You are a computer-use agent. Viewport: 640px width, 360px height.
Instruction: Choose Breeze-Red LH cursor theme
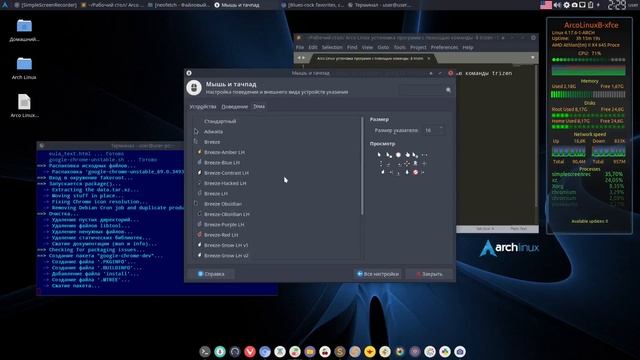[x=276, y=235]
